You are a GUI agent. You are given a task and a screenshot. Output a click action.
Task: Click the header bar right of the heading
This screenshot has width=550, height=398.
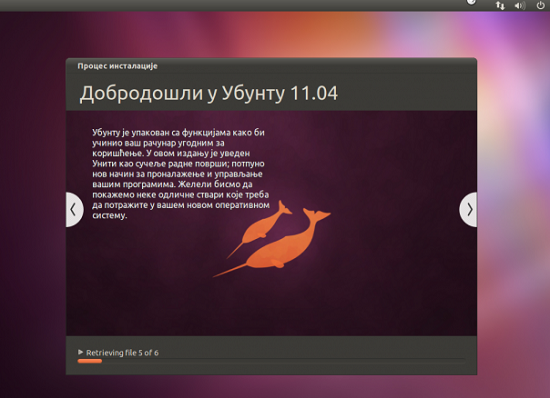tap(407, 93)
